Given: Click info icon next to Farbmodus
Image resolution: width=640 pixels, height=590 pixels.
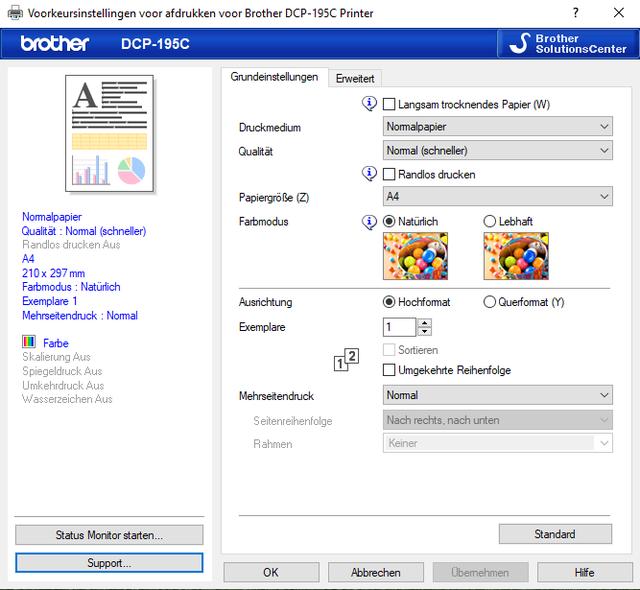Looking at the screenshot, I should 369,222.
